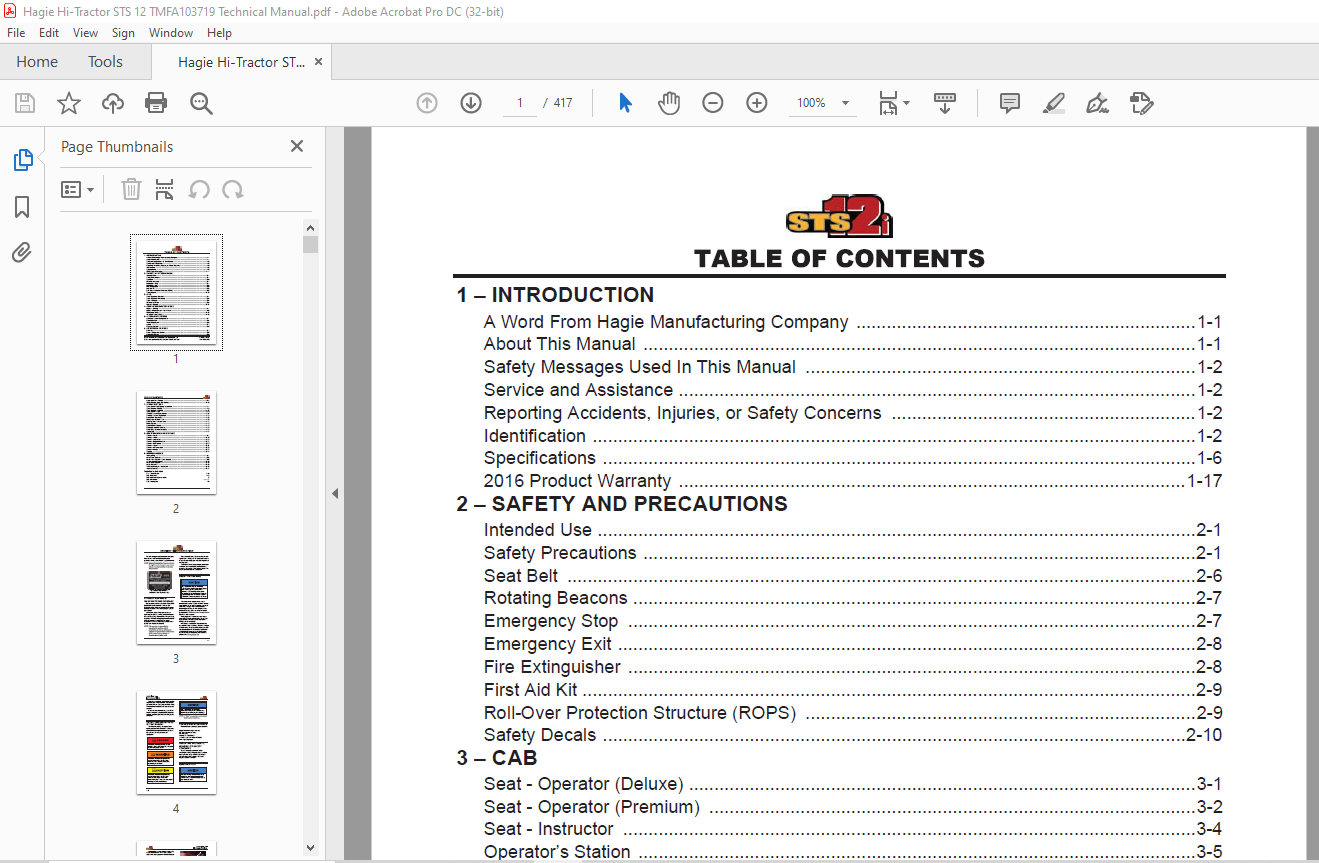The width and height of the screenshot is (1319, 863).
Task: Open the Attachments paperclip panel
Action: (x=22, y=253)
